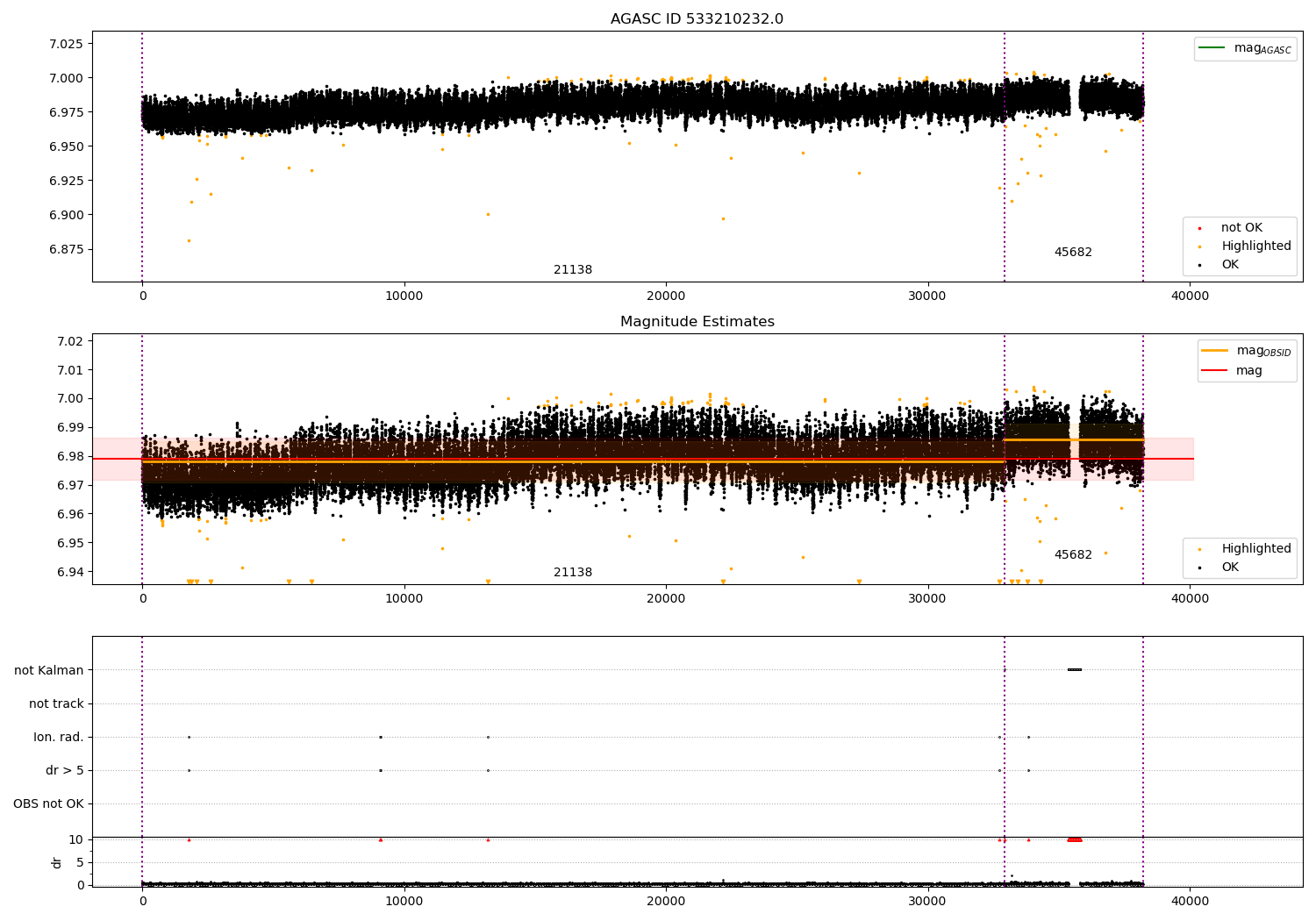Image resolution: width=1316 pixels, height=921 pixels.
Task: Click the 21138 annotation in top plot
Action: pos(573,269)
